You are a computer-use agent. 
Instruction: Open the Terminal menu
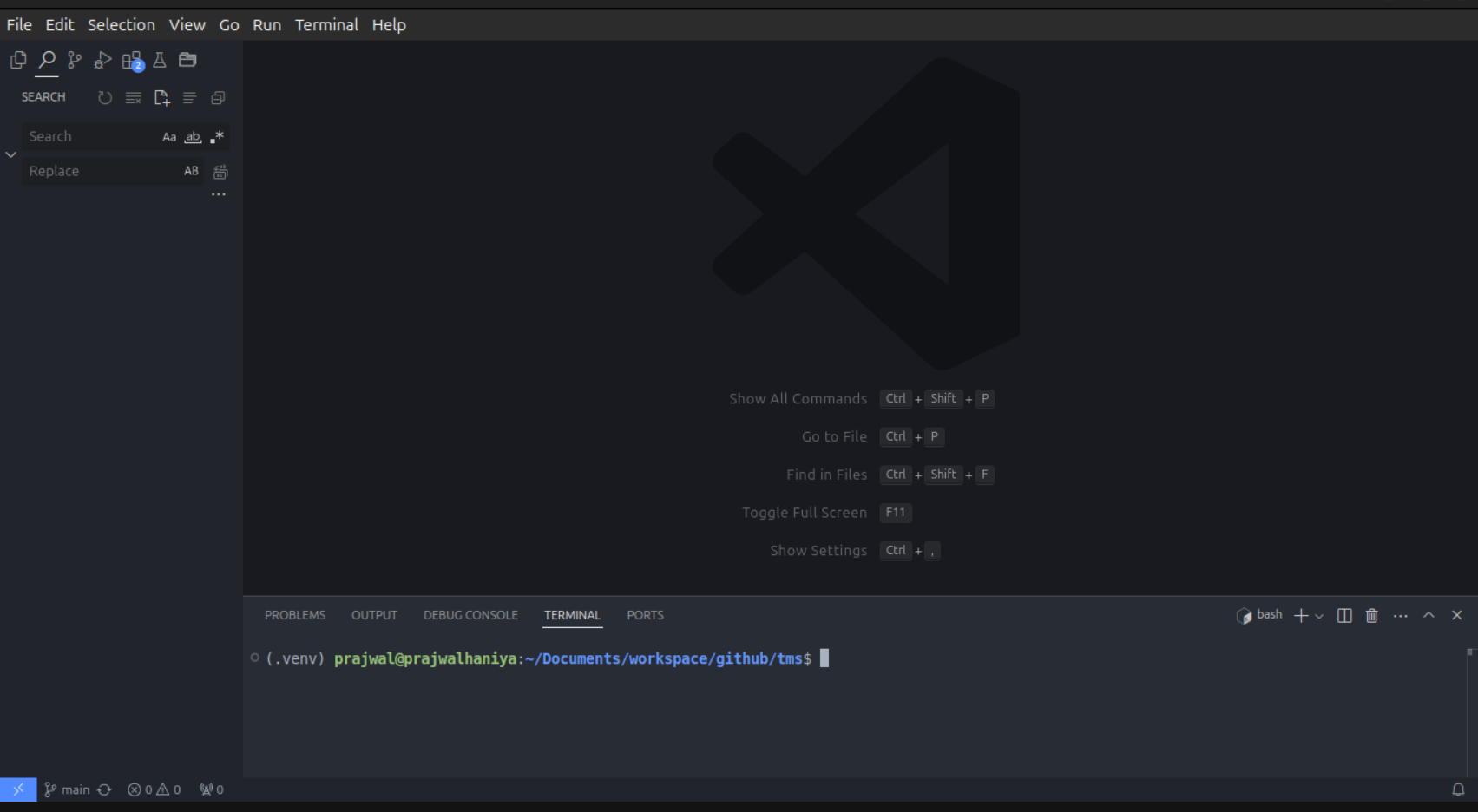(326, 24)
